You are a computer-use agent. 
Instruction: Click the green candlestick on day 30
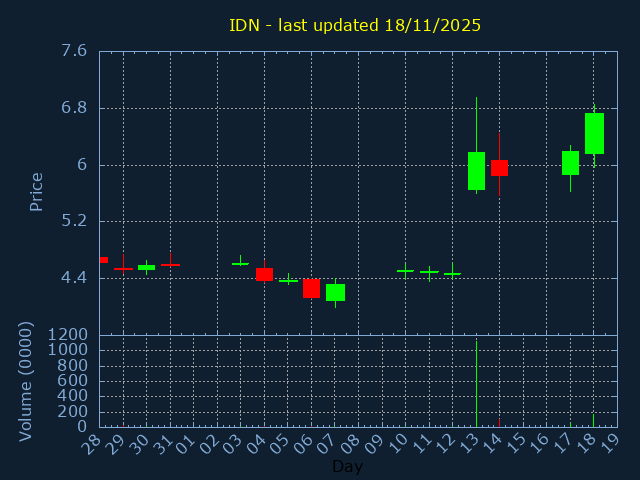click(146, 267)
